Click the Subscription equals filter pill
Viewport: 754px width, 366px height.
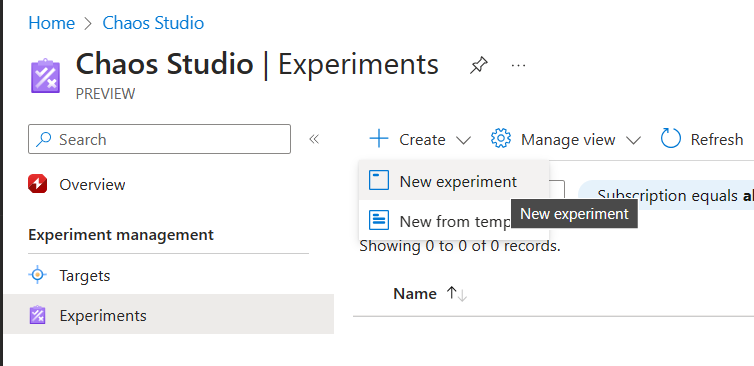[666, 195]
